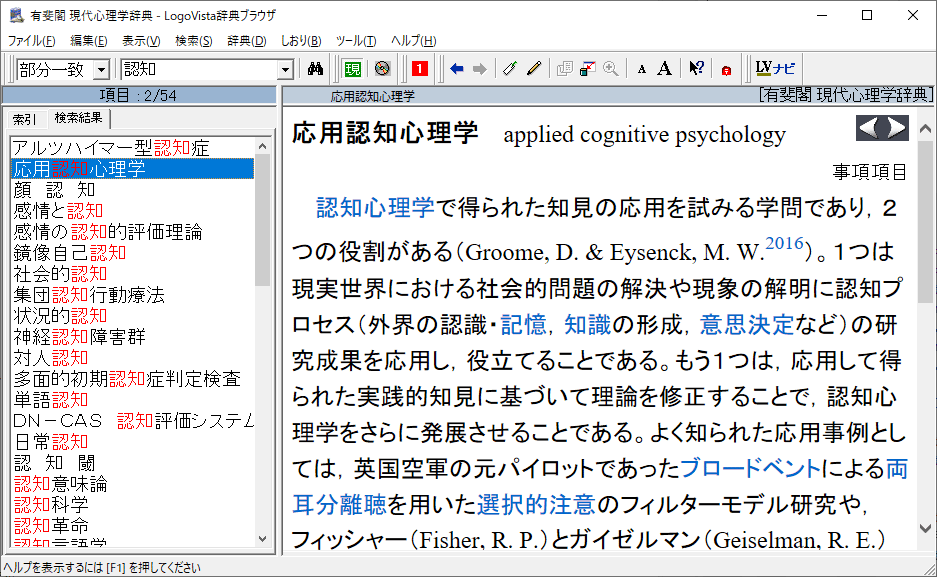Open the ブロードベント hyperlink
The width and height of the screenshot is (937, 577).
pos(750,468)
